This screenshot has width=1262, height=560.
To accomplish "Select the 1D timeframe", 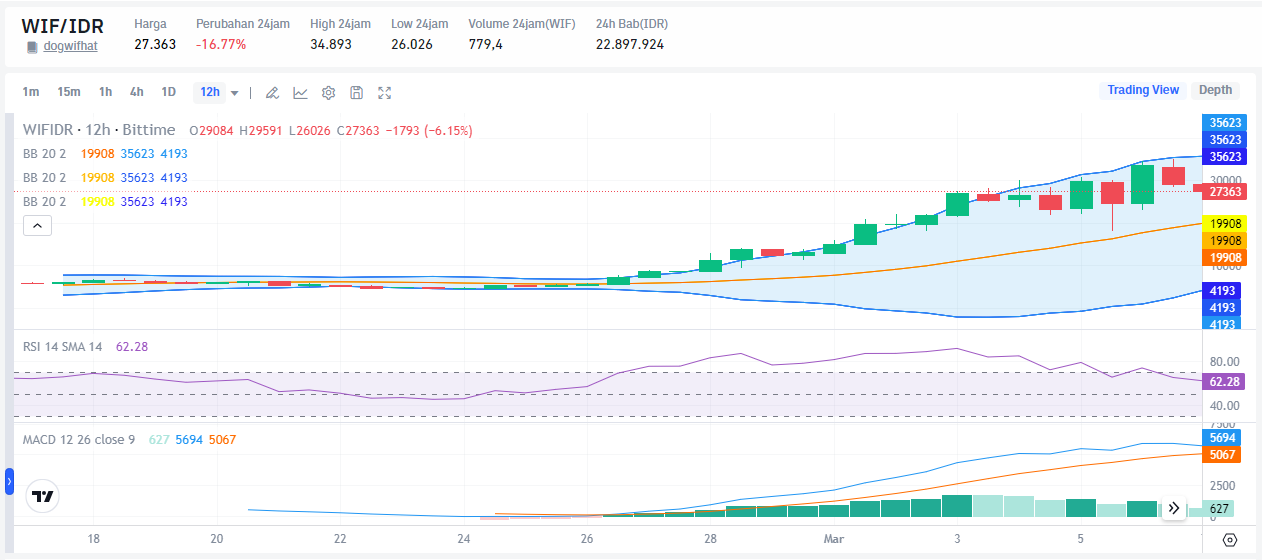I will [x=169, y=92].
